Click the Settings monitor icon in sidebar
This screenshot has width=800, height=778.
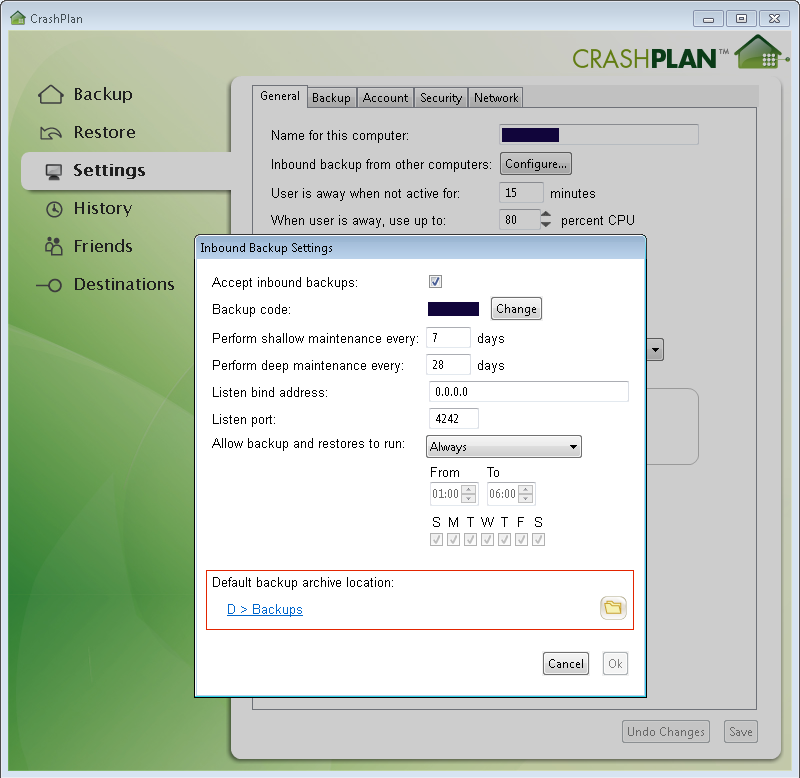click(53, 171)
